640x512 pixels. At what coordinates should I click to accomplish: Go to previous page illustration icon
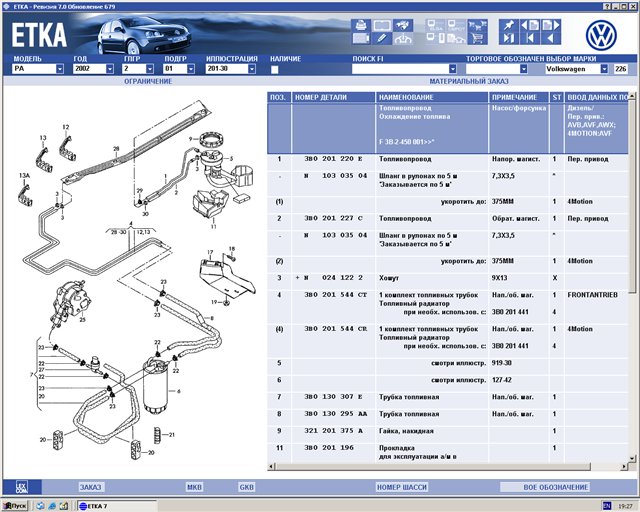coord(530,25)
